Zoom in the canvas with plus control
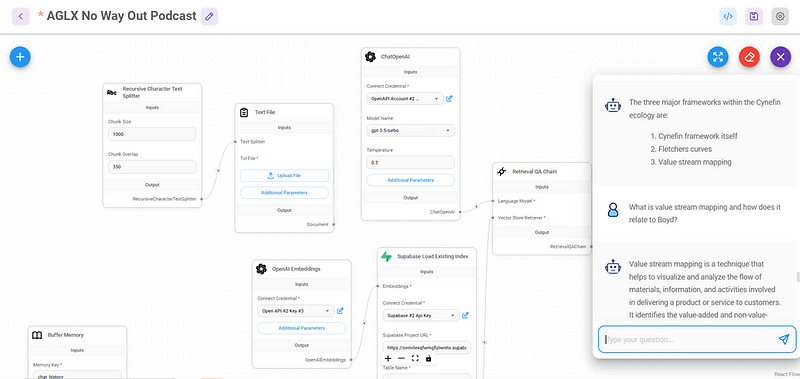 pyautogui.click(x=388, y=359)
